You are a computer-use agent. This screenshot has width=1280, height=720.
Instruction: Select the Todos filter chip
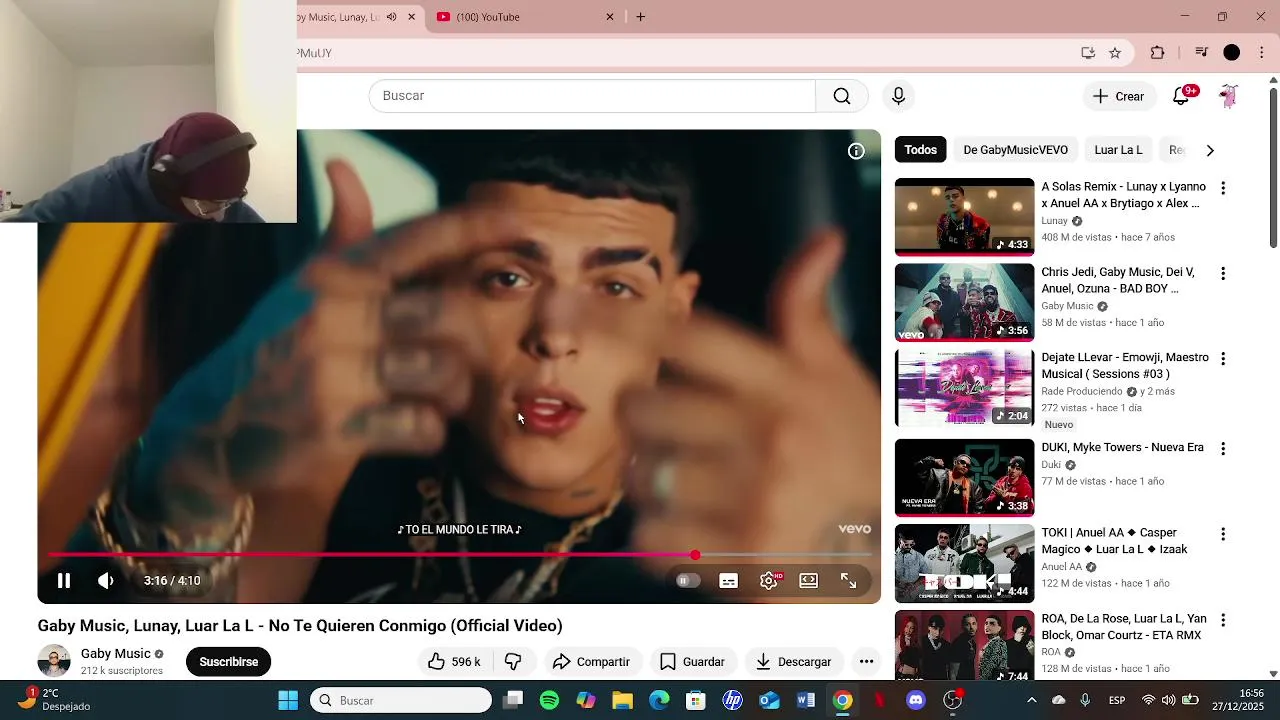[921, 150]
